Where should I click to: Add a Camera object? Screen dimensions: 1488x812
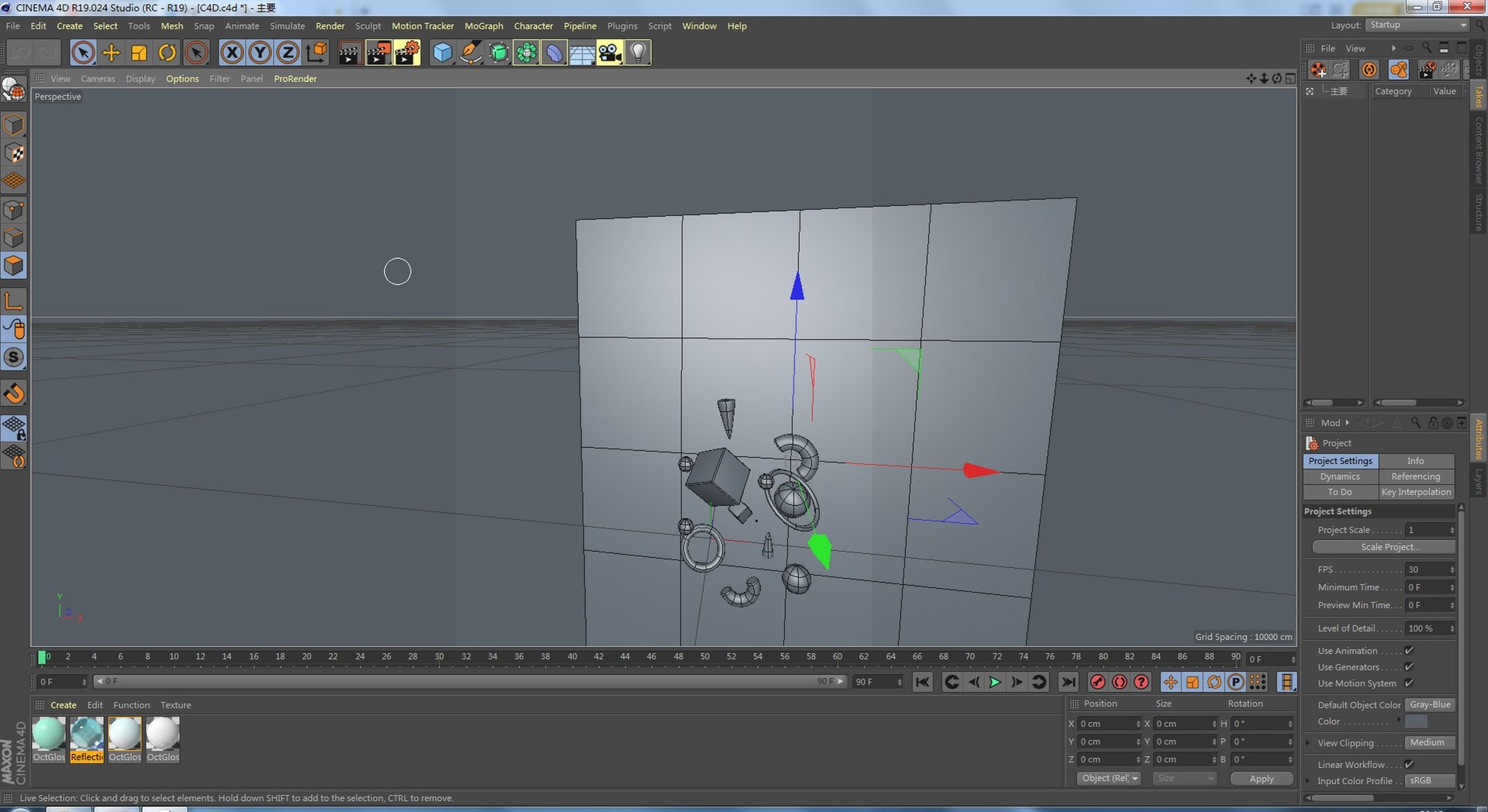(610, 53)
